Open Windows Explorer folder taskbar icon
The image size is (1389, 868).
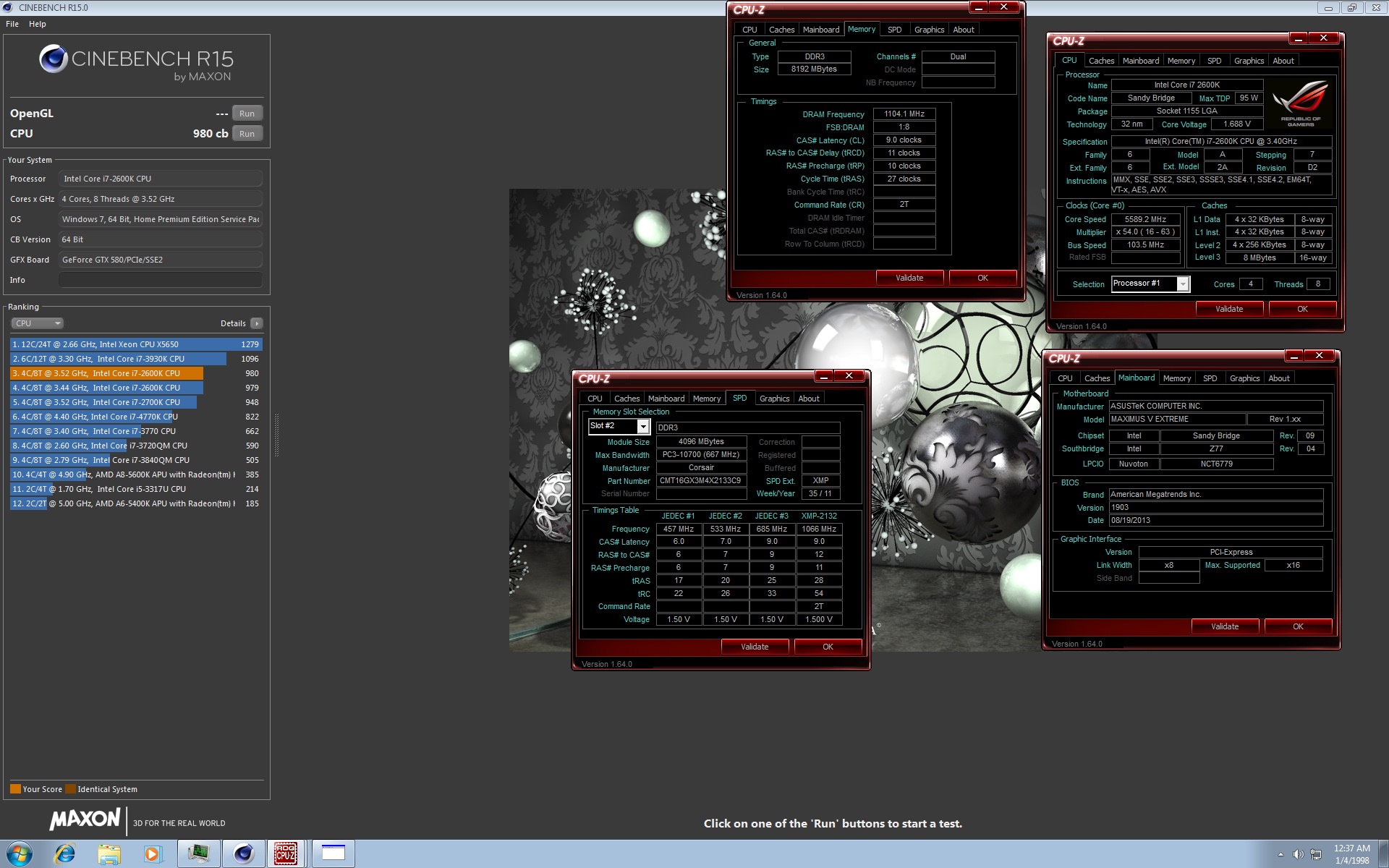[109, 854]
